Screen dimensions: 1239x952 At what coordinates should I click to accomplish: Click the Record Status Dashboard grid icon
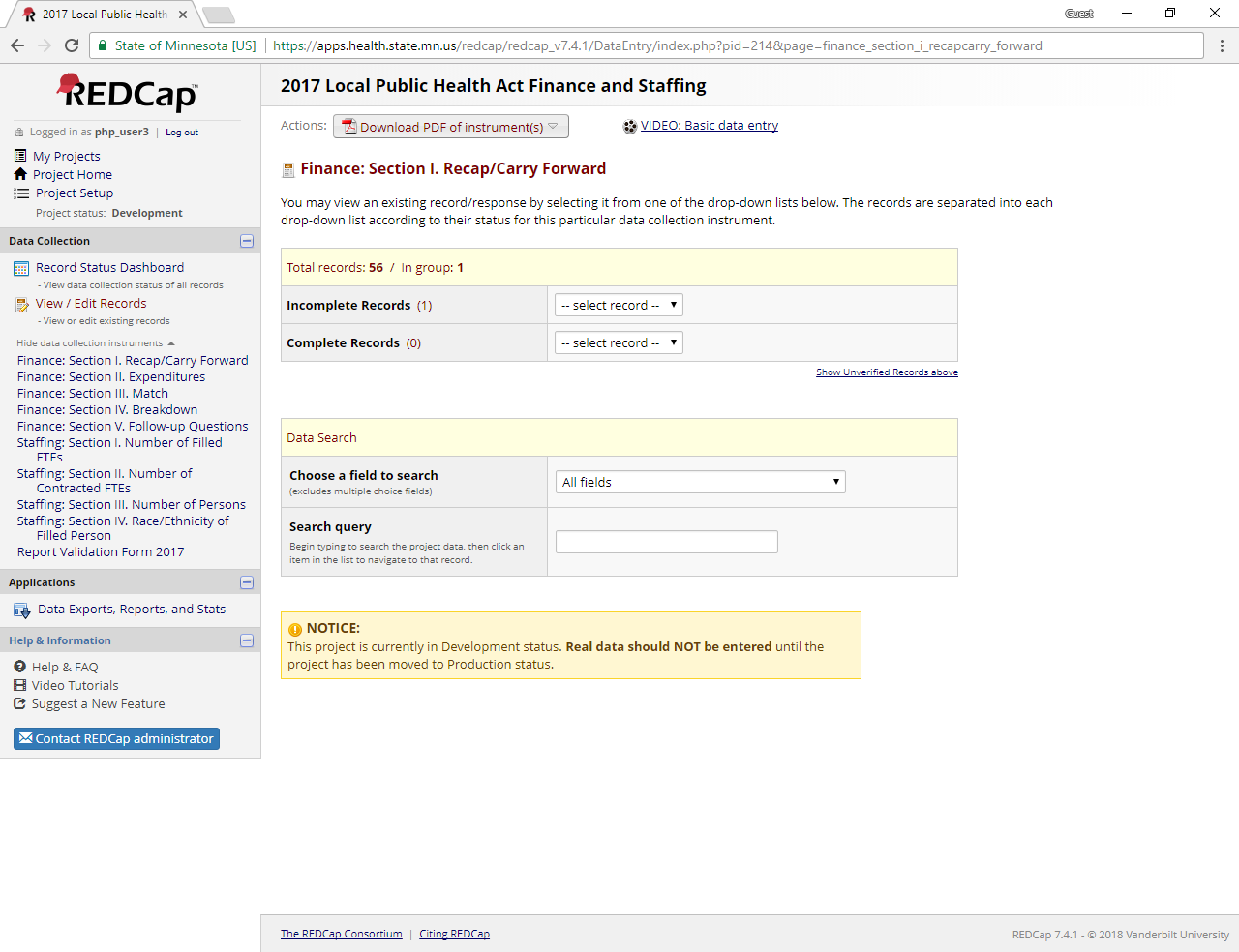point(21,268)
